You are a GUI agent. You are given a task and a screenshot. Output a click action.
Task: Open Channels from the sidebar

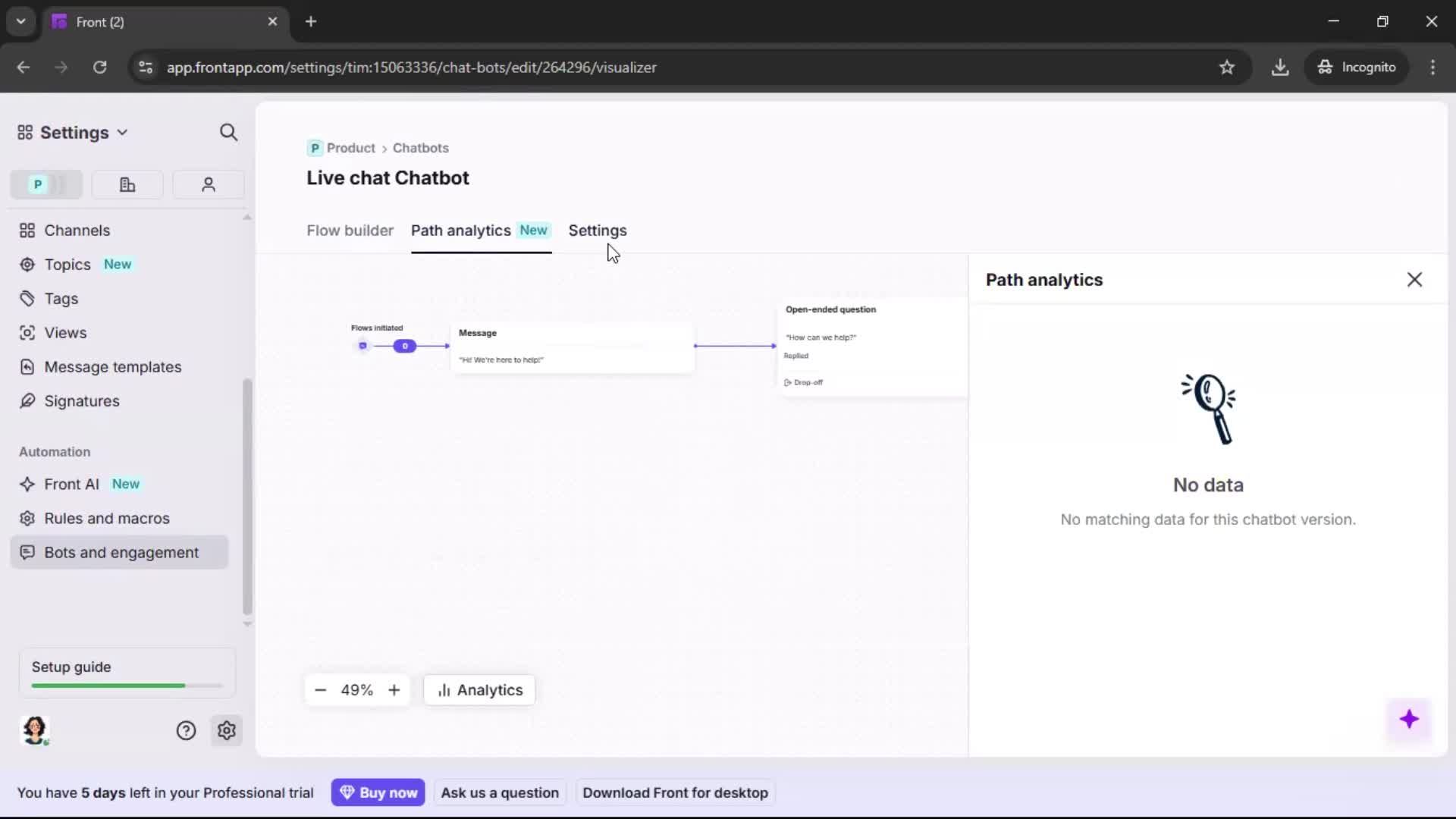pos(76,230)
